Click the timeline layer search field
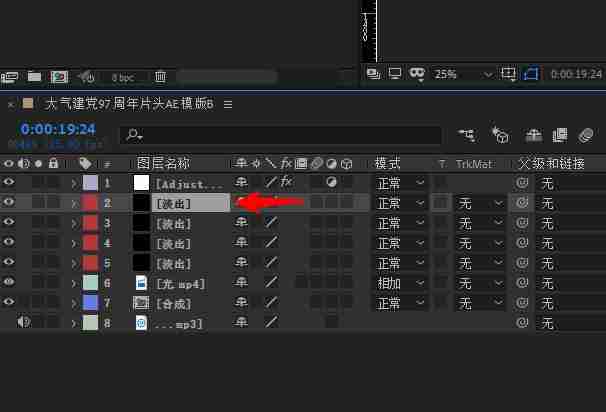The width and height of the screenshot is (606, 412). point(281,135)
